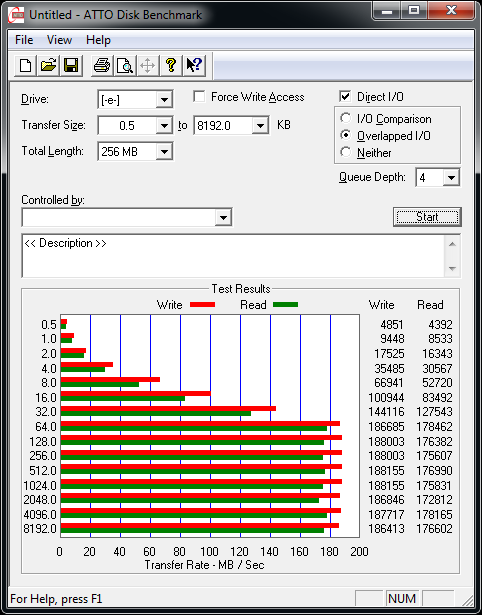
Task: Close the ATTO Disk Benchmark window
Action: click(451, 11)
